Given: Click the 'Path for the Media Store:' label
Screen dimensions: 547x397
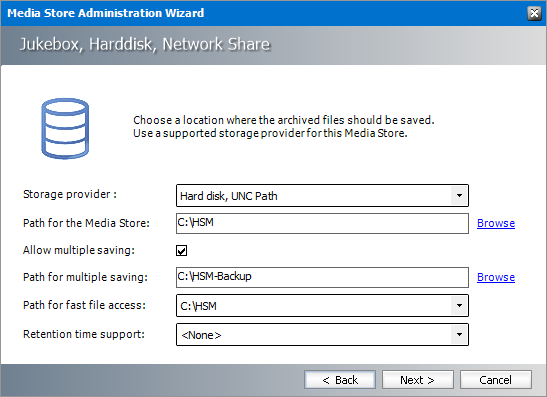Looking at the screenshot, I should pyautogui.click(x=86, y=223).
